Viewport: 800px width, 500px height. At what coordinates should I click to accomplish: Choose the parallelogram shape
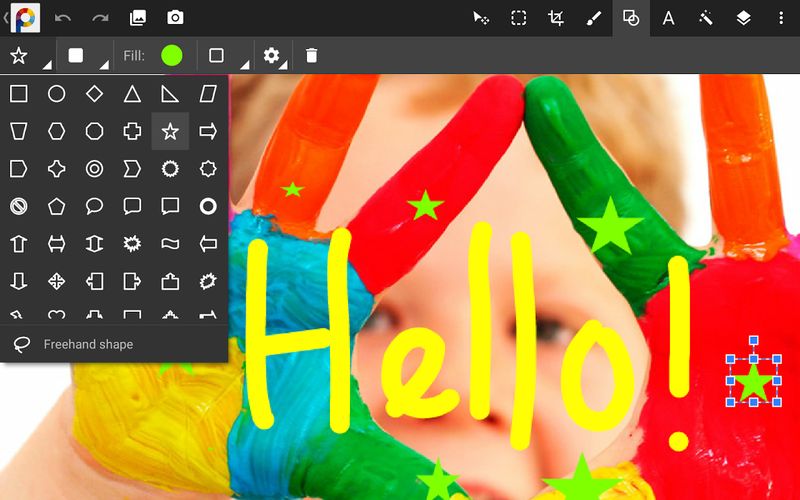(x=208, y=94)
